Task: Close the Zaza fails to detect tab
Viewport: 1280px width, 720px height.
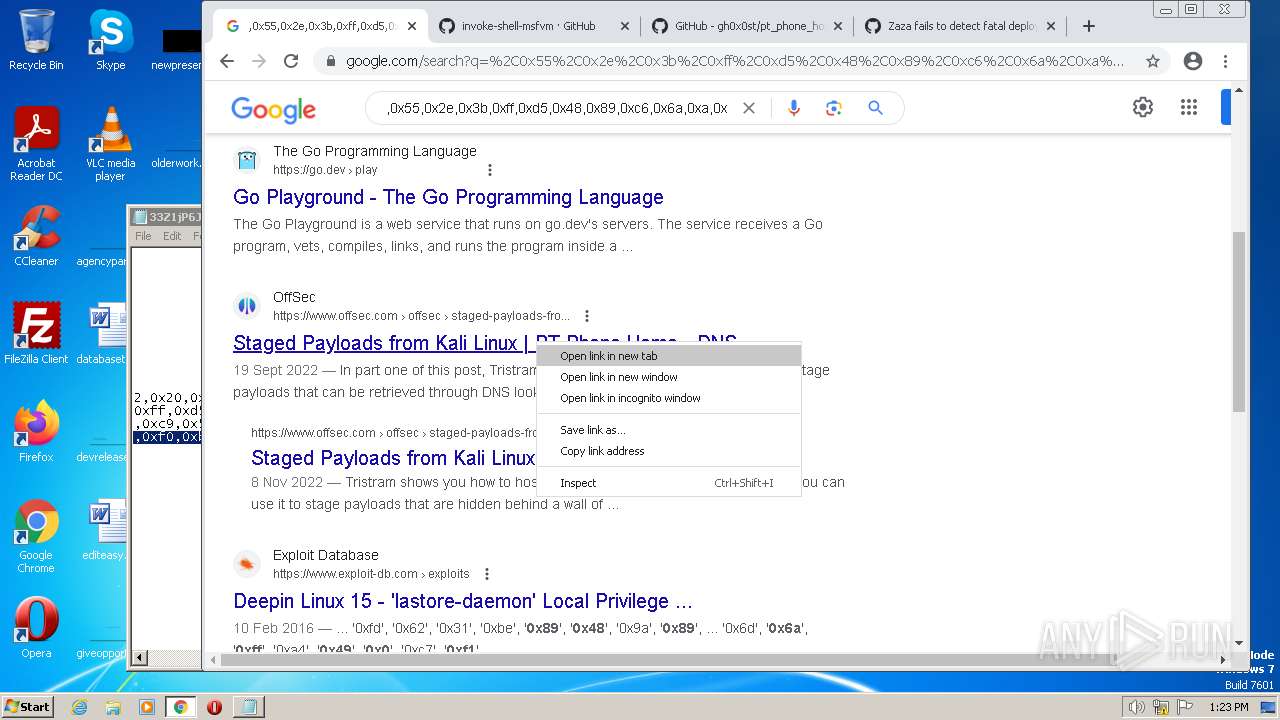Action: pyautogui.click(x=1051, y=26)
